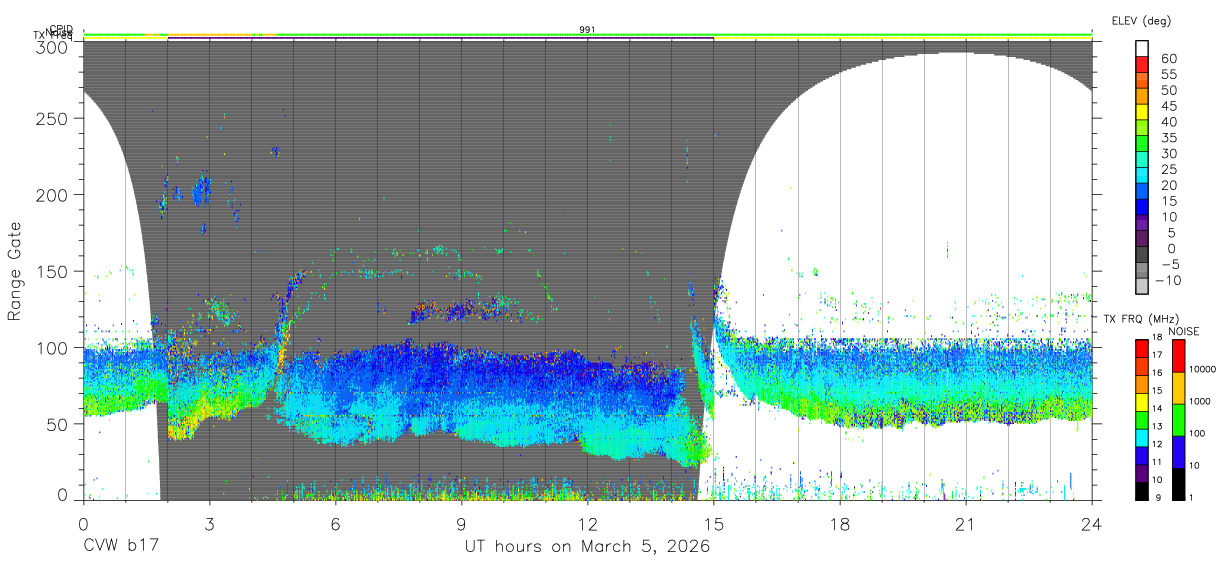Click the '9' UT hour tick label
Image resolution: width=1228 pixels, height=567 pixels.
point(461,523)
